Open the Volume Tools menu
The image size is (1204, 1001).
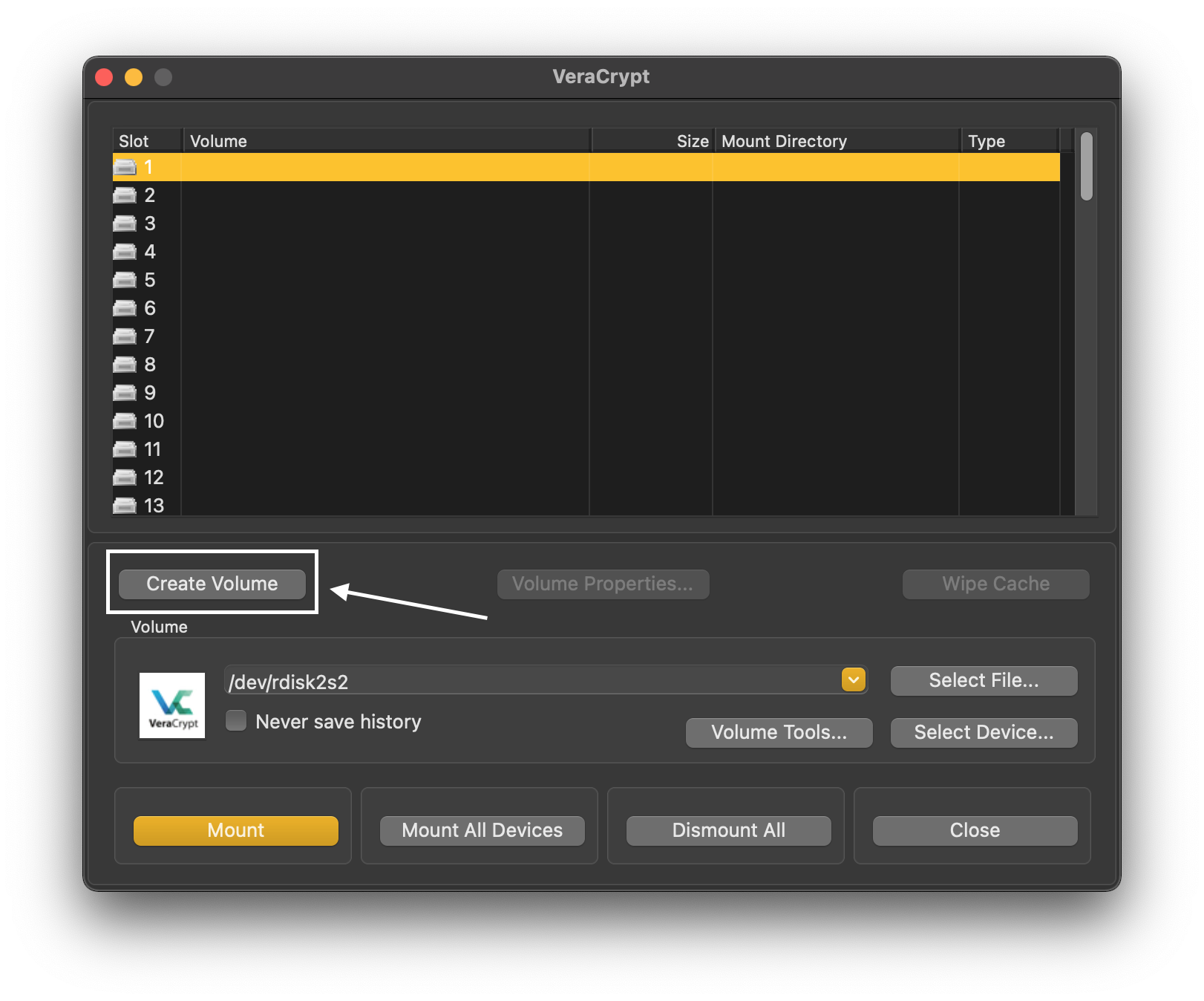pyautogui.click(x=779, y=732)
